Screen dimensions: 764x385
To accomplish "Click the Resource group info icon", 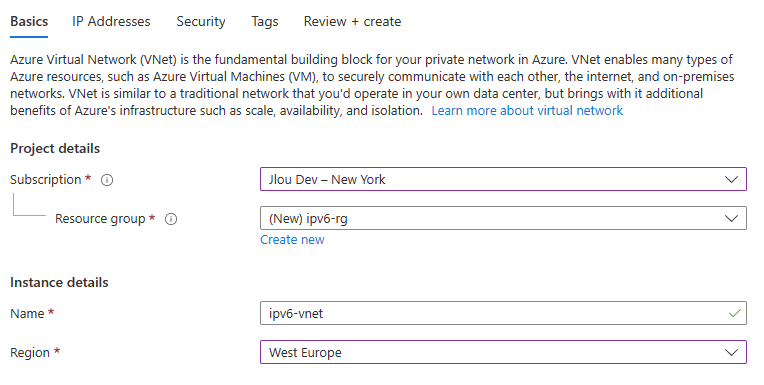I will [x=171, y=219].
